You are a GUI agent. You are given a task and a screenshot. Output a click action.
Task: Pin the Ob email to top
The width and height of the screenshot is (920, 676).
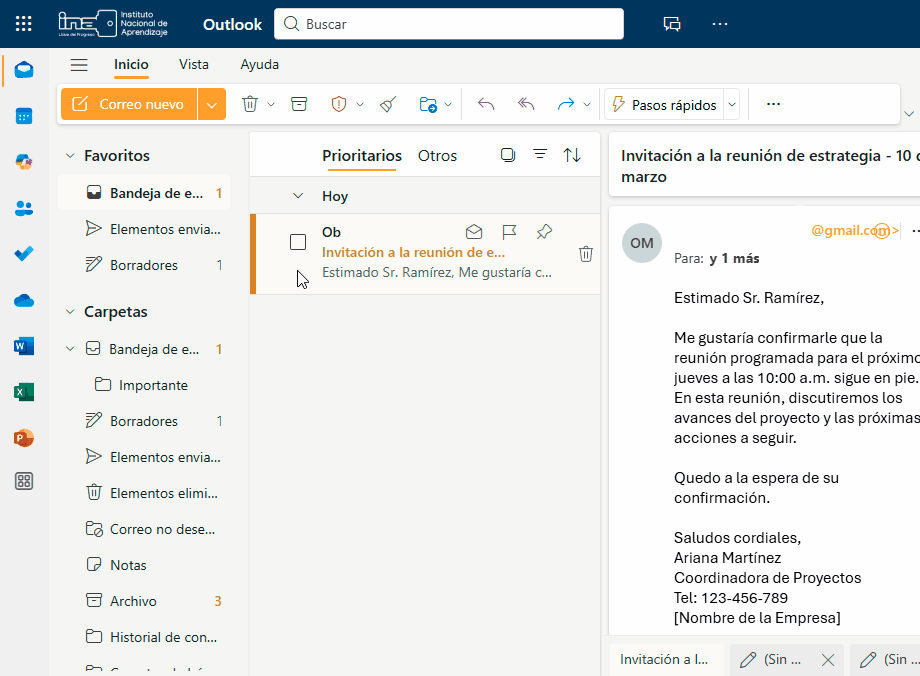pyautogui.click(x=543, y=232)
